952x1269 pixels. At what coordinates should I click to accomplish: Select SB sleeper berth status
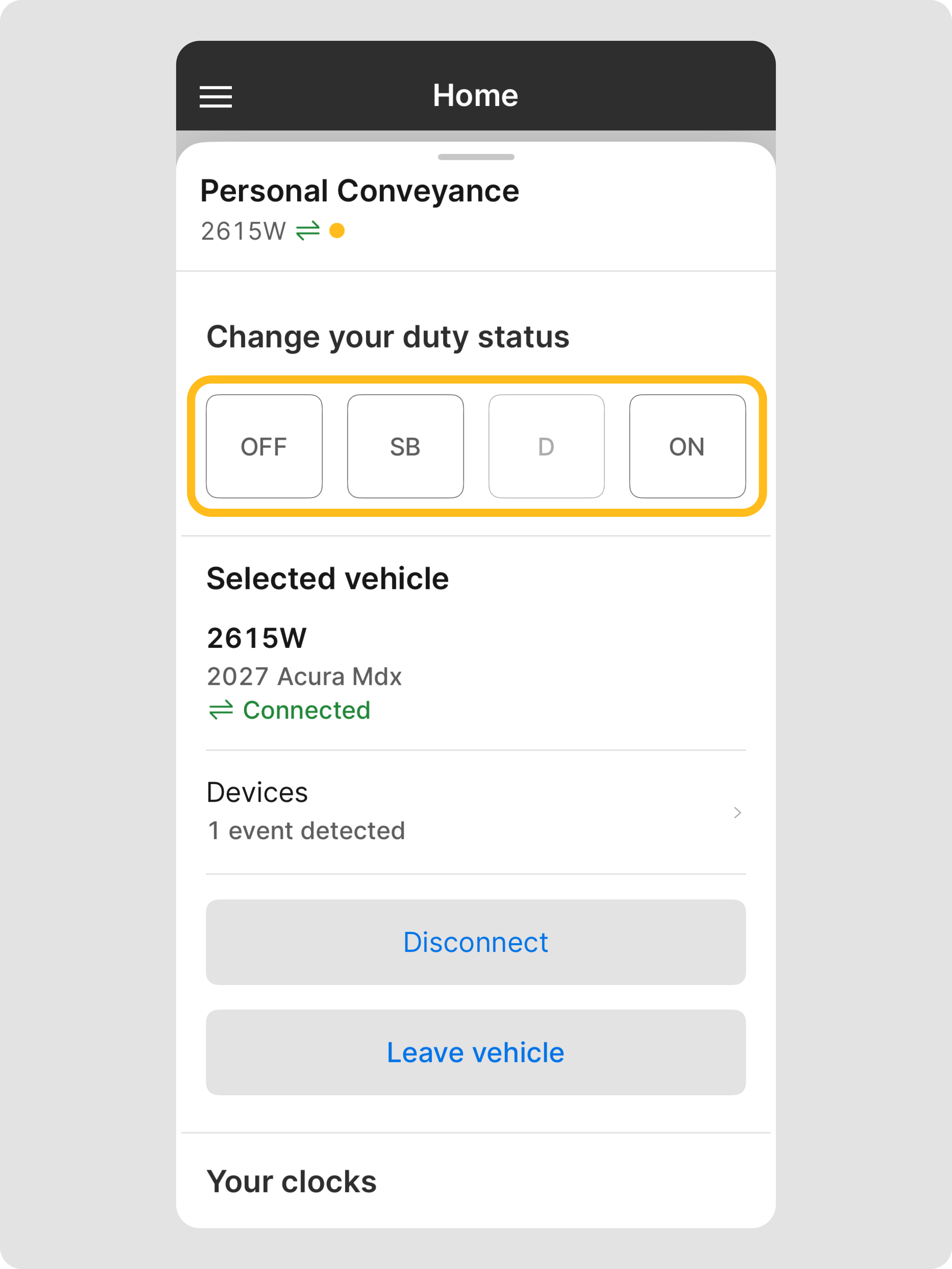pos(406,446)
